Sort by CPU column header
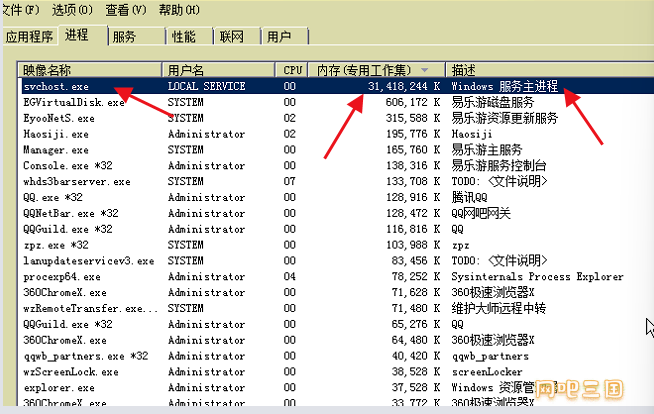654x414 pixels. click(292, 70)
